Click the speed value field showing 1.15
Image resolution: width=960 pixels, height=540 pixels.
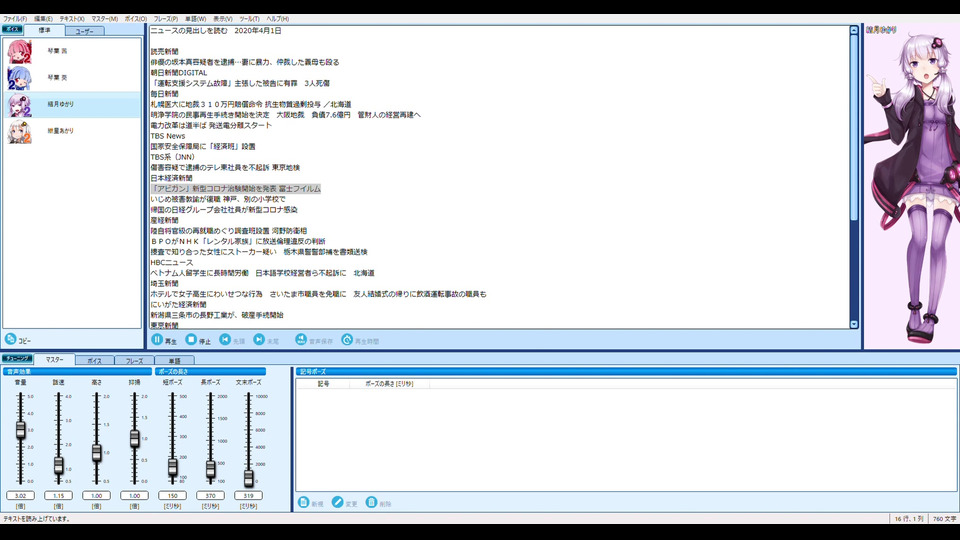click(59, 495)
